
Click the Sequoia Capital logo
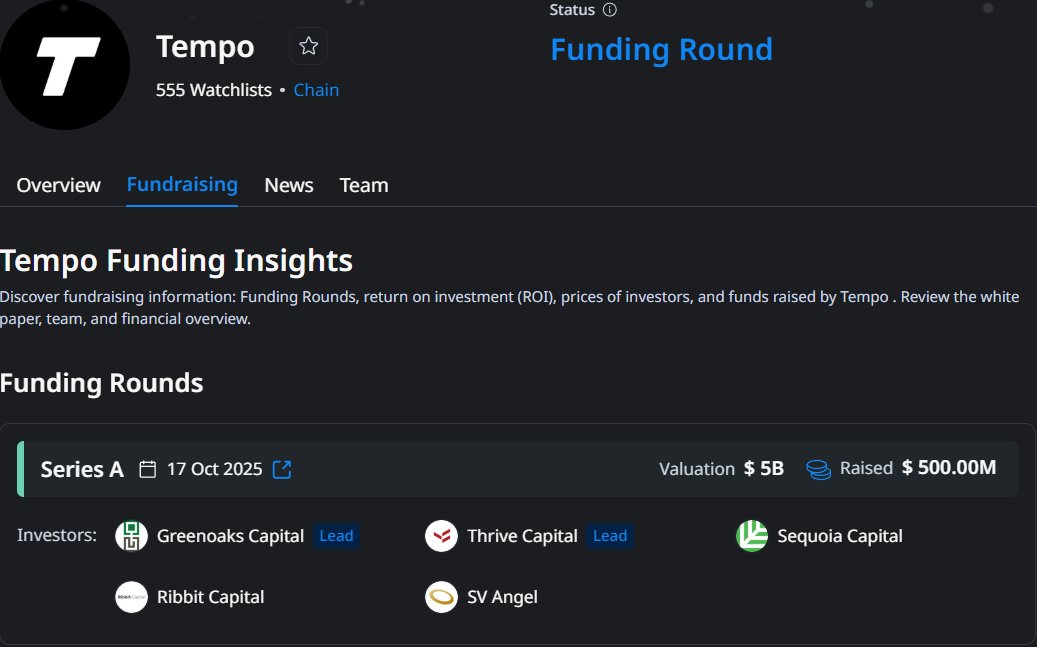[752, 536]
